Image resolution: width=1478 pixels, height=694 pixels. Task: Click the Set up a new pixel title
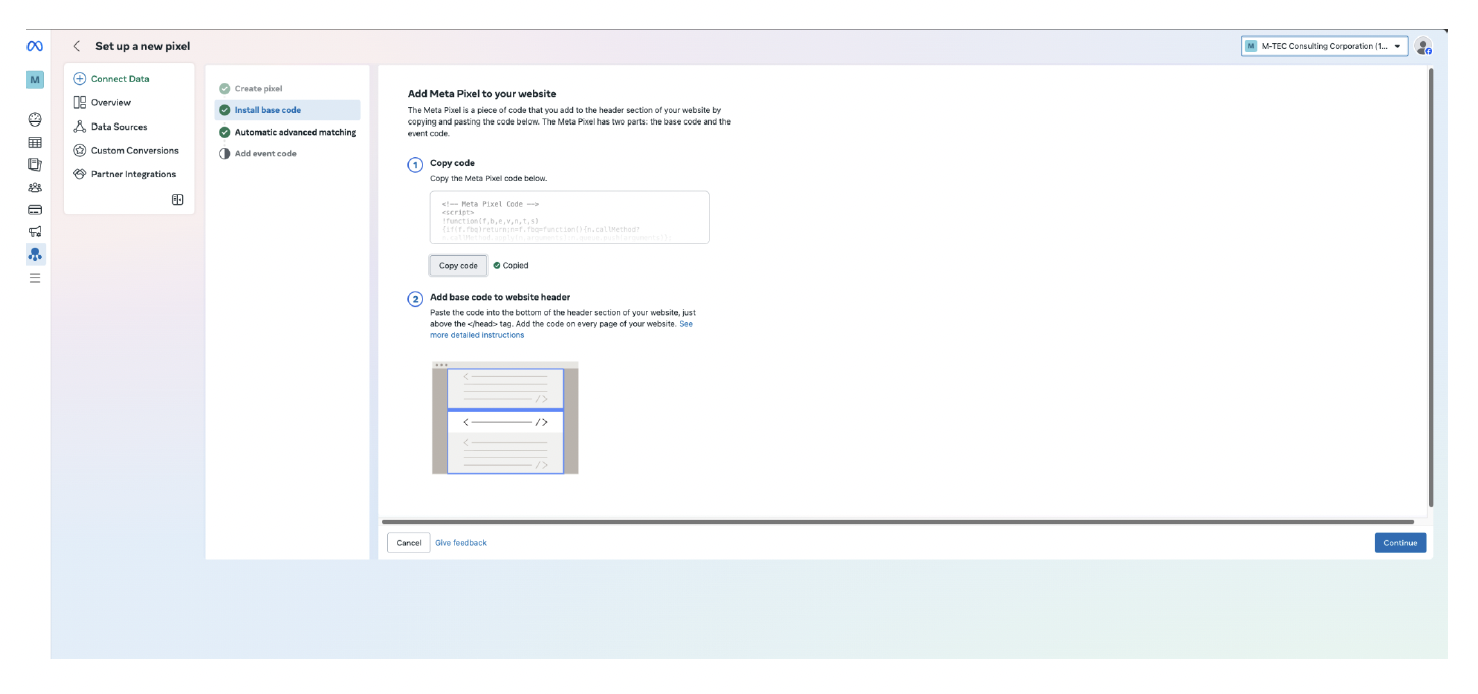click(x=142, y=46)
